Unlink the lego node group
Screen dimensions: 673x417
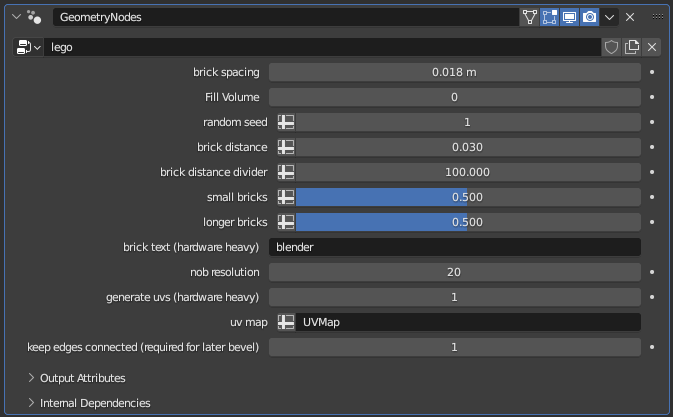pyautogui.click(x=652, y=47)
